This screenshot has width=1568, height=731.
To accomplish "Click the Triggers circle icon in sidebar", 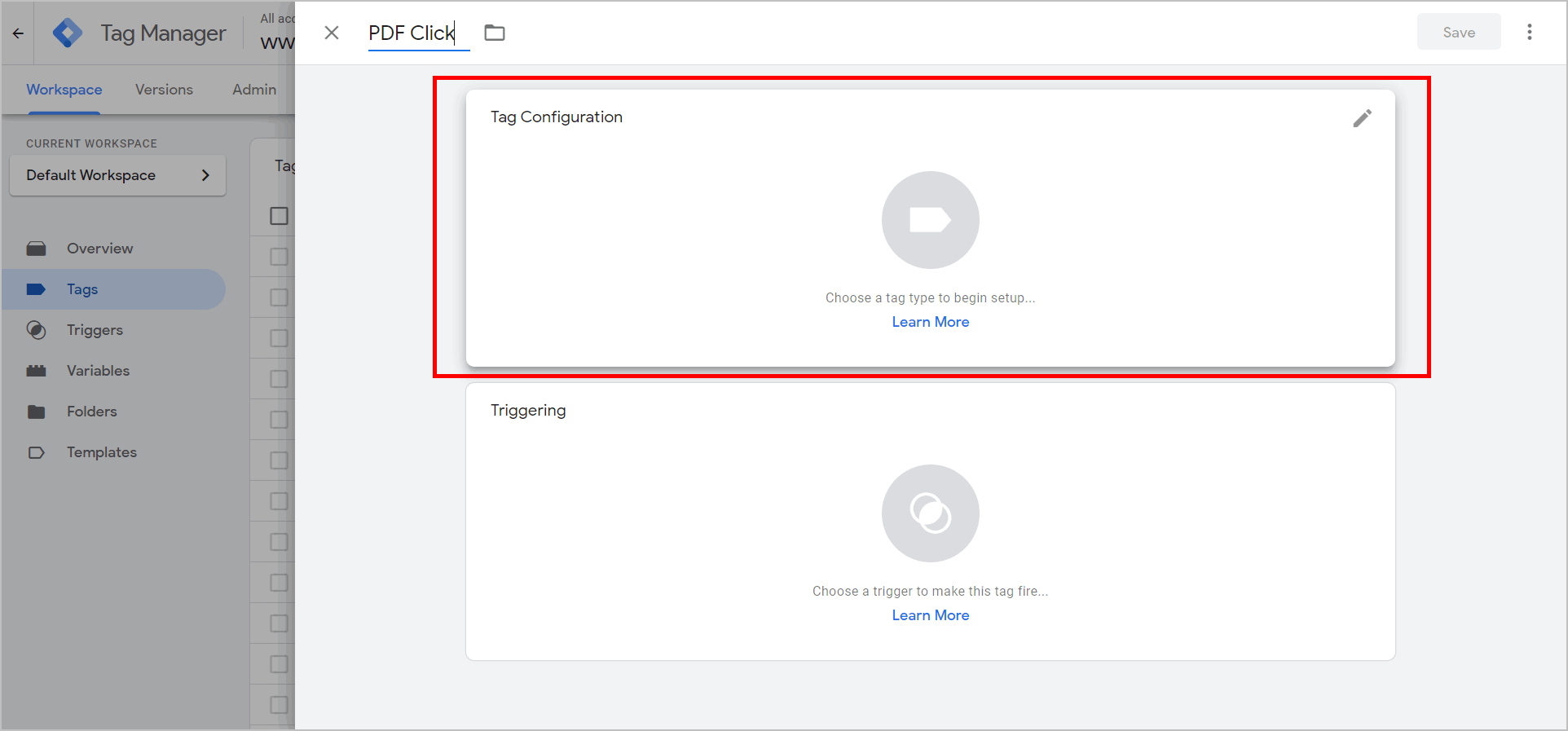I will coord(36,330).
